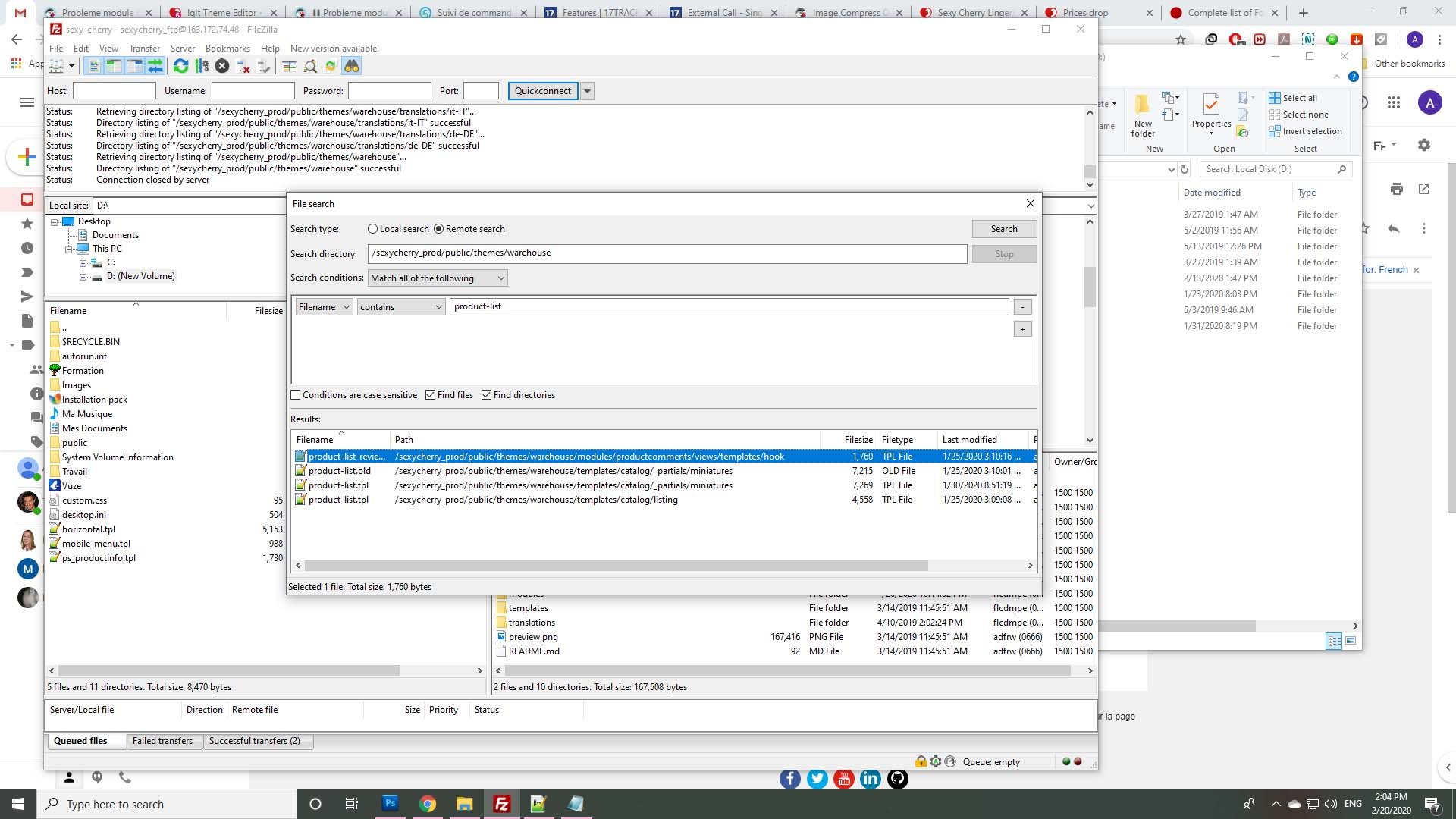1456x819 pixels.
Task: Click the results horizontal scrollbar
Action: coord(664,566)
